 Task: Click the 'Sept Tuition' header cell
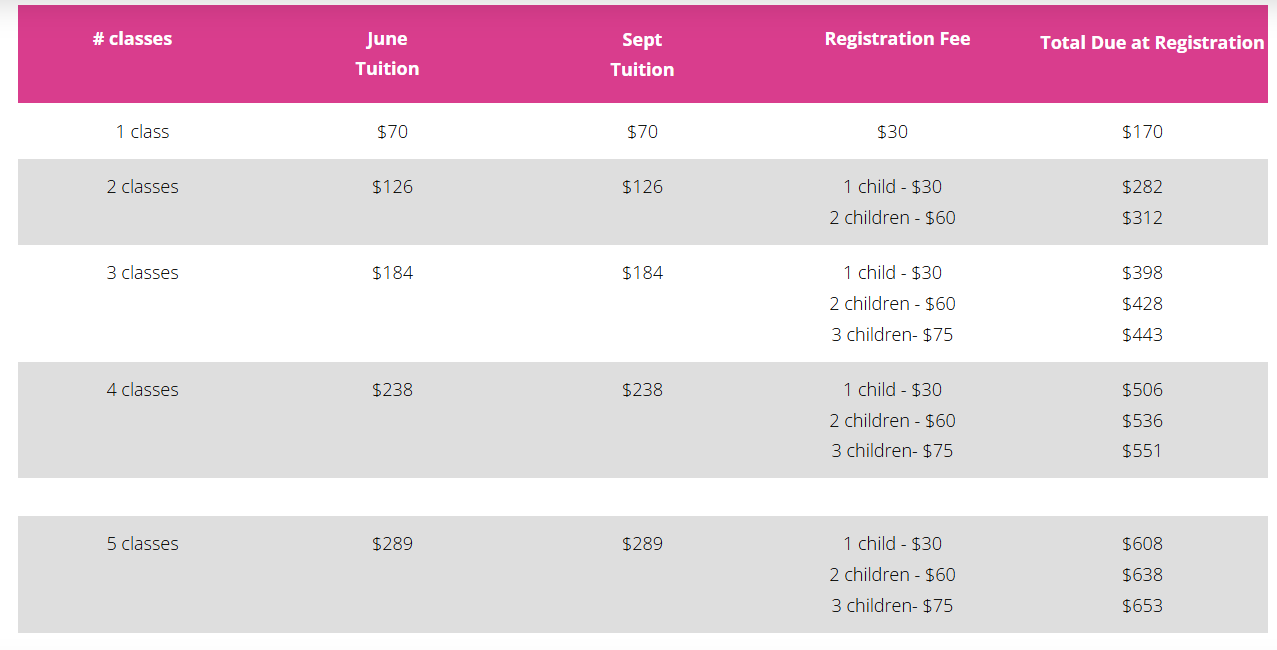pyautogui.click(x=642, y=55)
